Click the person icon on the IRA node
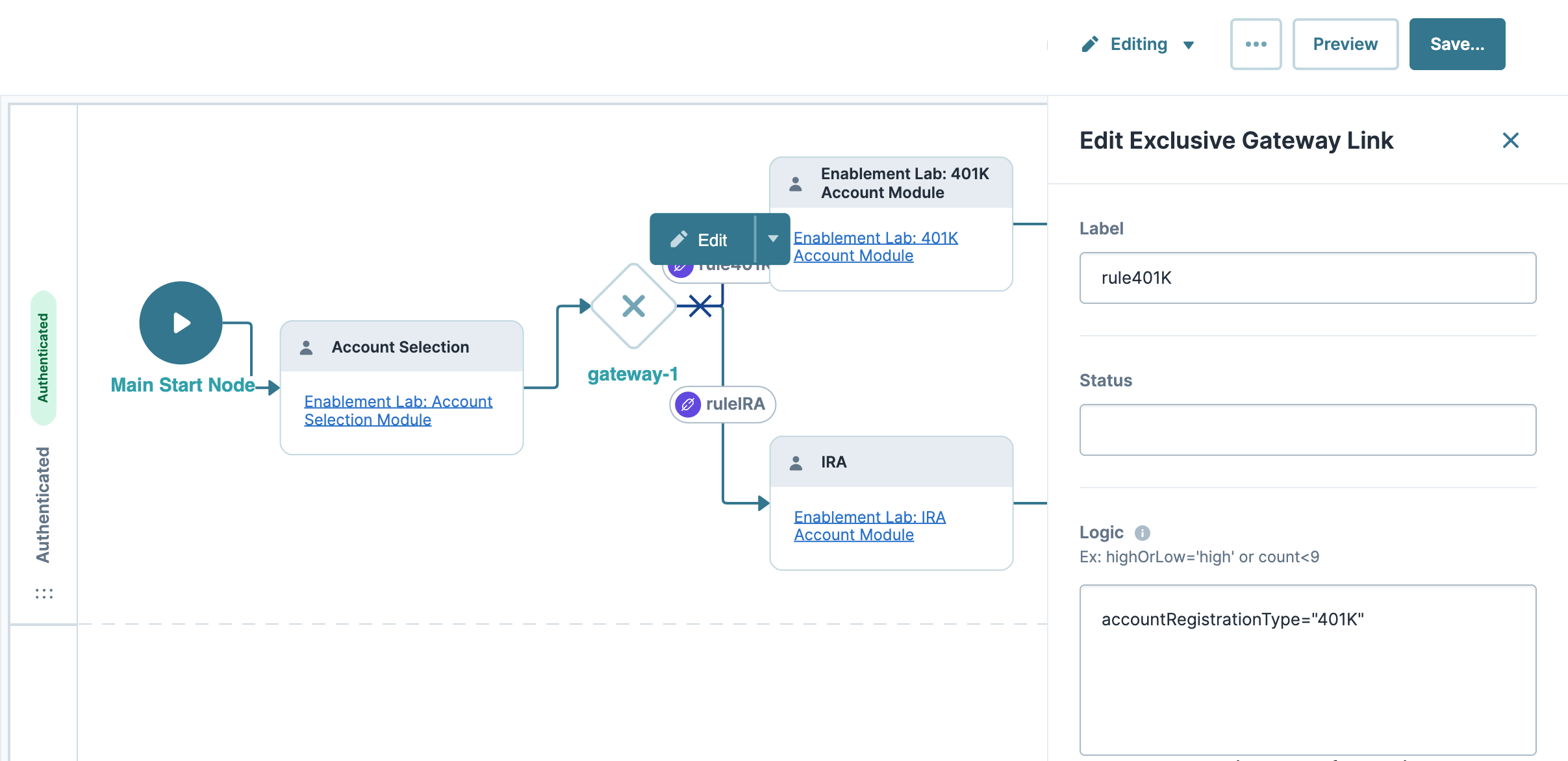 pyautogui.click(x=795, y=462)
